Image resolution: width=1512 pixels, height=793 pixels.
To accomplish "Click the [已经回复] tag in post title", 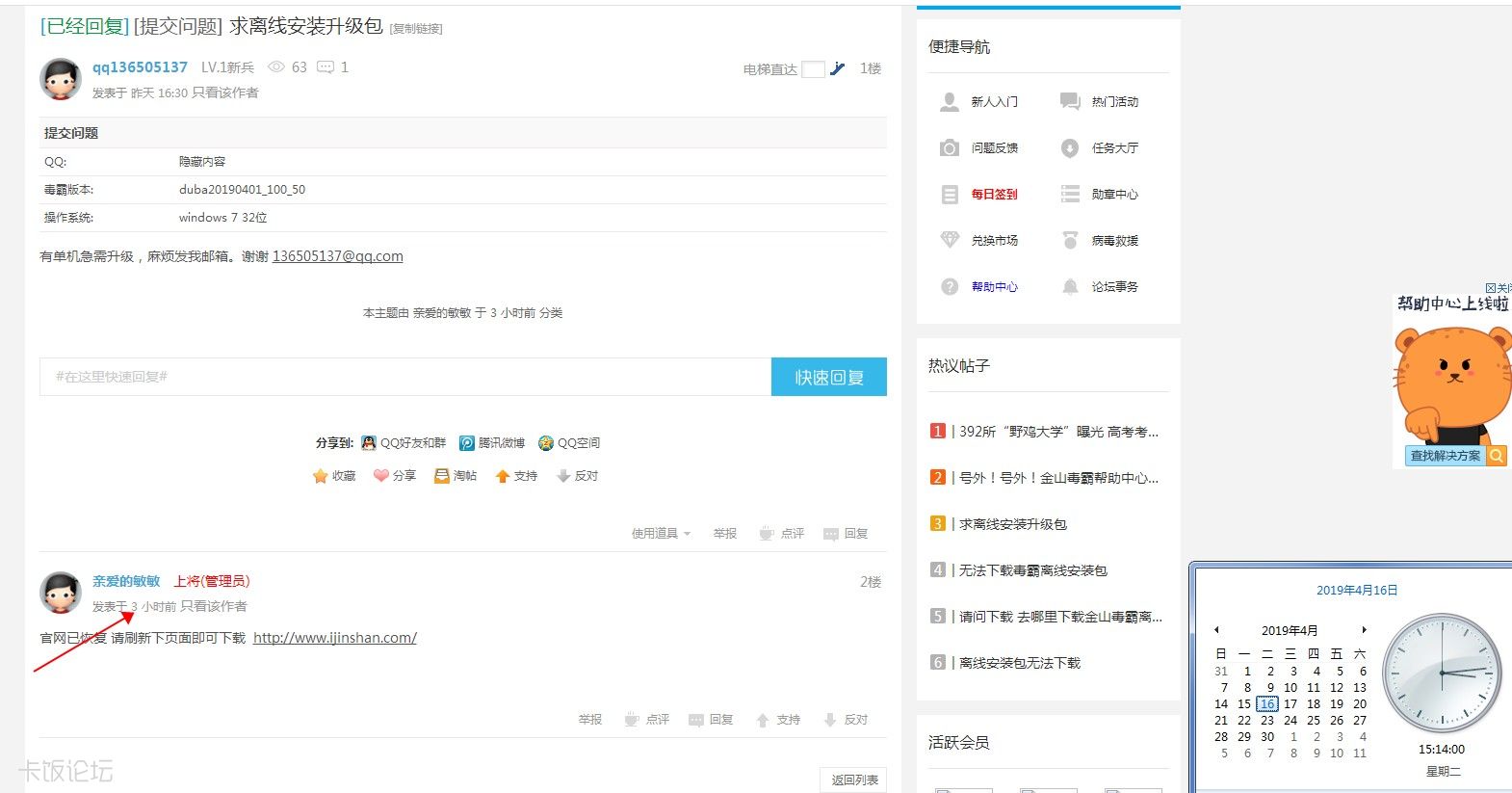I will (85, 27).
